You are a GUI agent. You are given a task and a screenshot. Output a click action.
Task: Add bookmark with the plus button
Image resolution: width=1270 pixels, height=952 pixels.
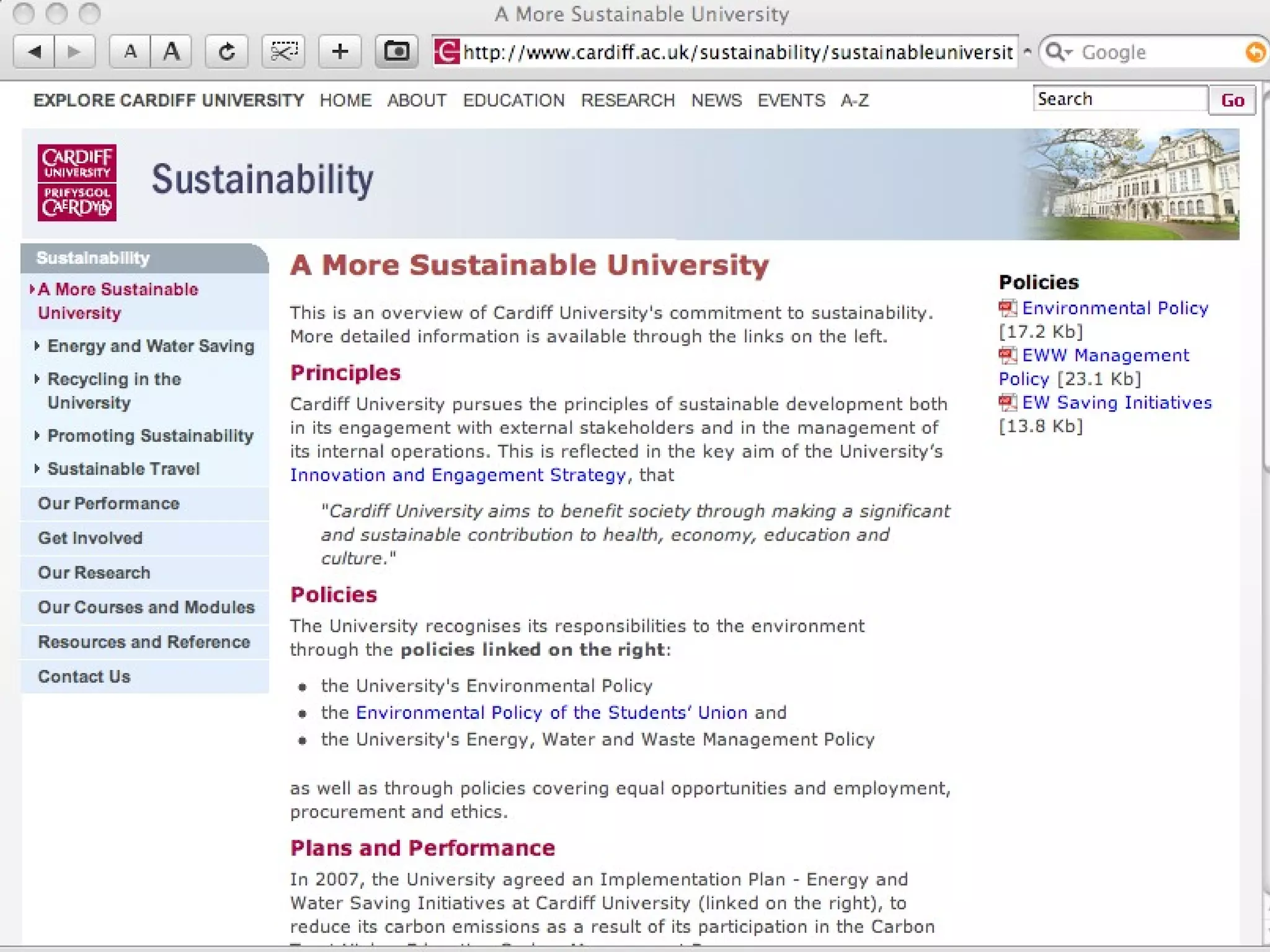pyautogui.click(x=340, y=51)
